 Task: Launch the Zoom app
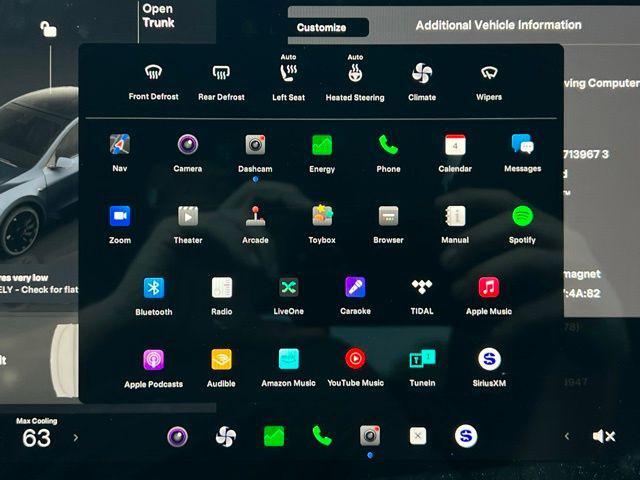[120, 216]
